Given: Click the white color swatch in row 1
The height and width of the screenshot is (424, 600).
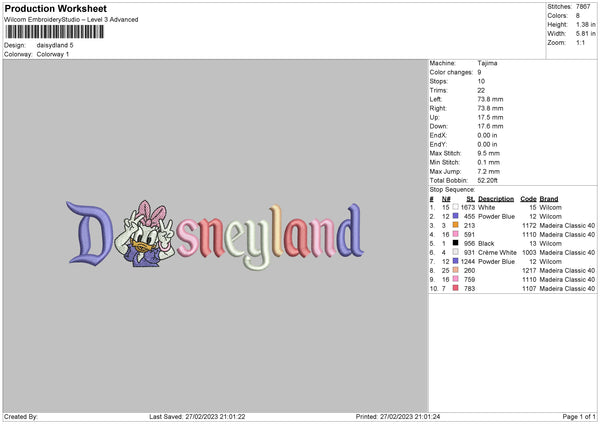Looking at the screenshot, I should [x=455, y=207].
